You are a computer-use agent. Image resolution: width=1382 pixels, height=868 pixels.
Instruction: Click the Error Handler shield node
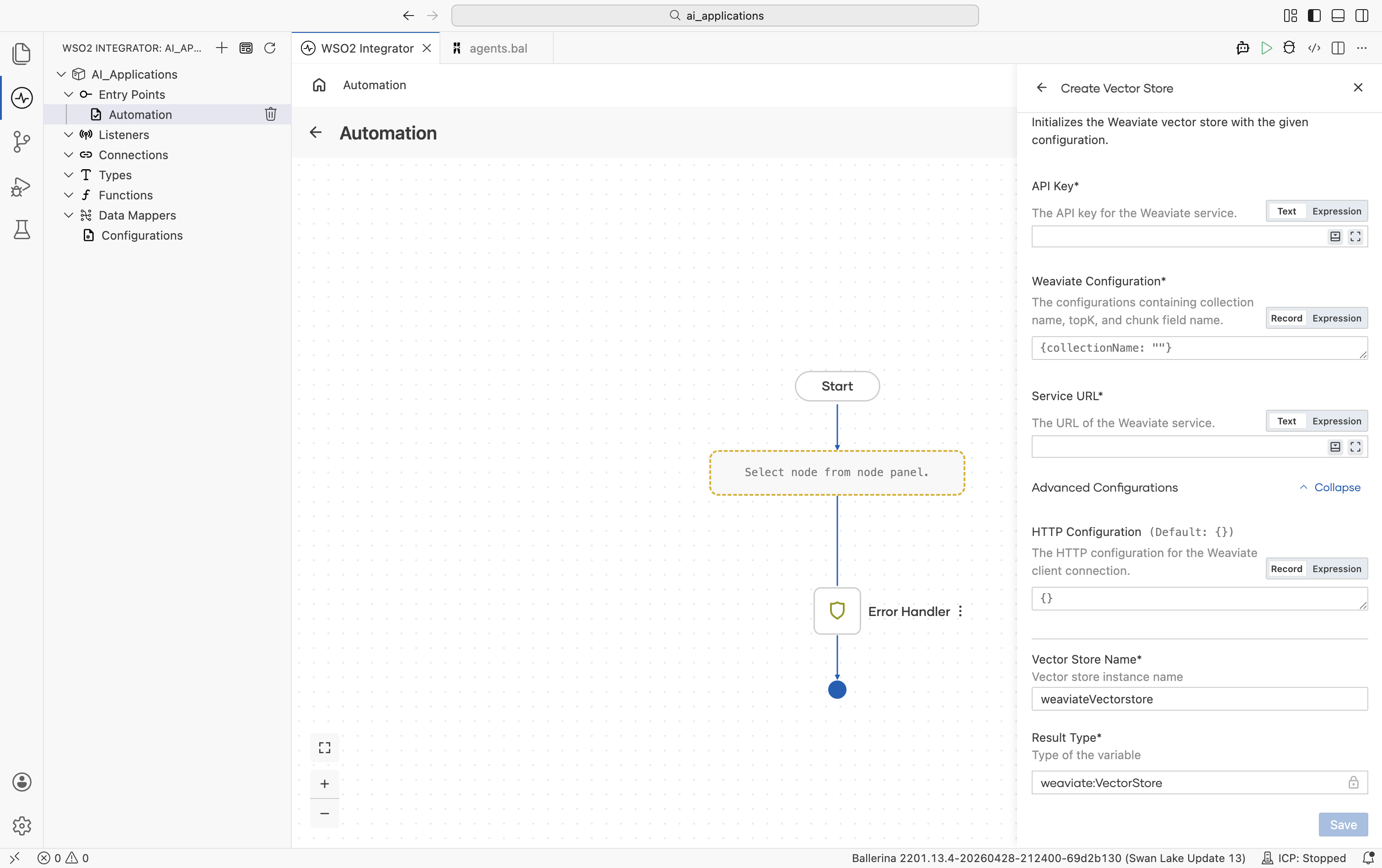(x=837, y=611)
